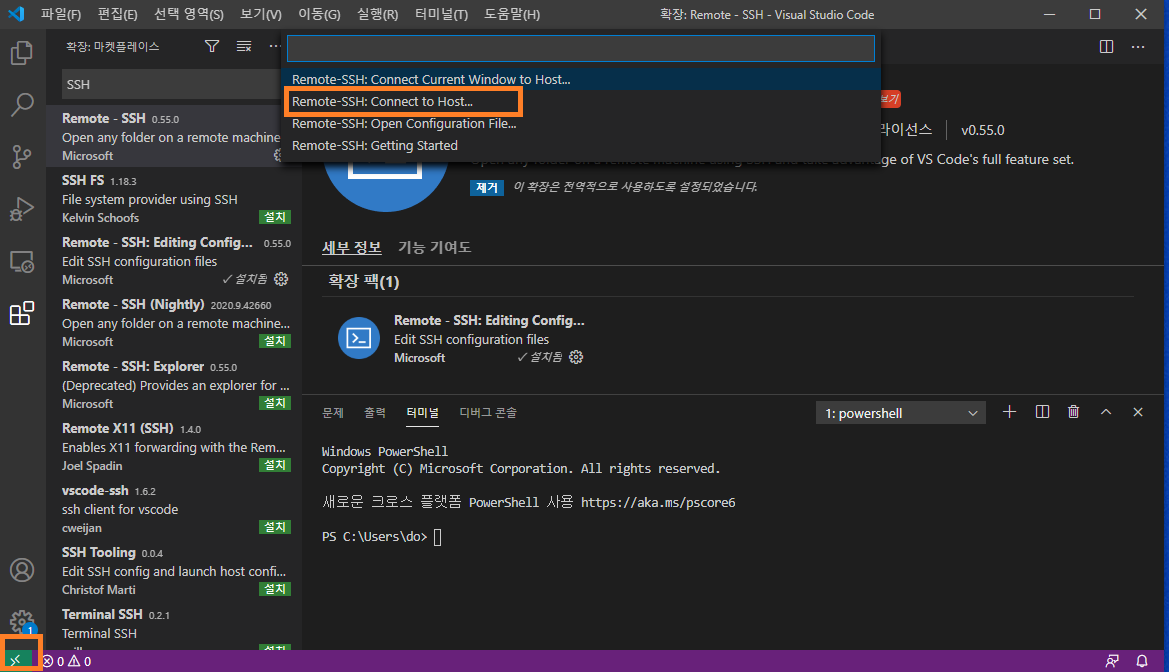
Task: Install Remote X11 (SSH) extension
Action: pos(275,465)
